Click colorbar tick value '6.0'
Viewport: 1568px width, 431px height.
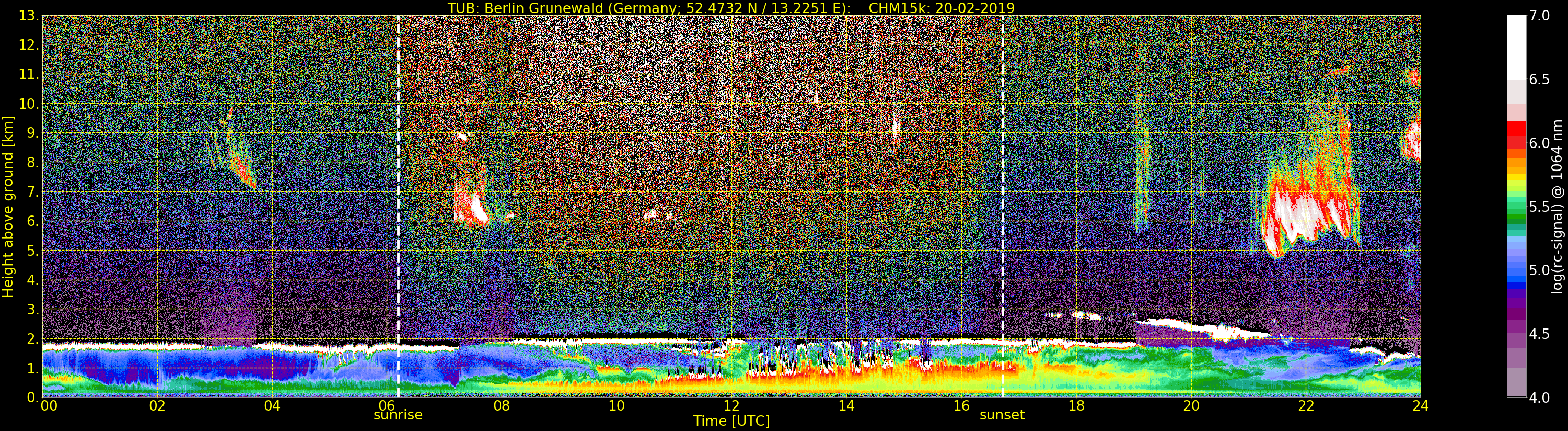1539,143
